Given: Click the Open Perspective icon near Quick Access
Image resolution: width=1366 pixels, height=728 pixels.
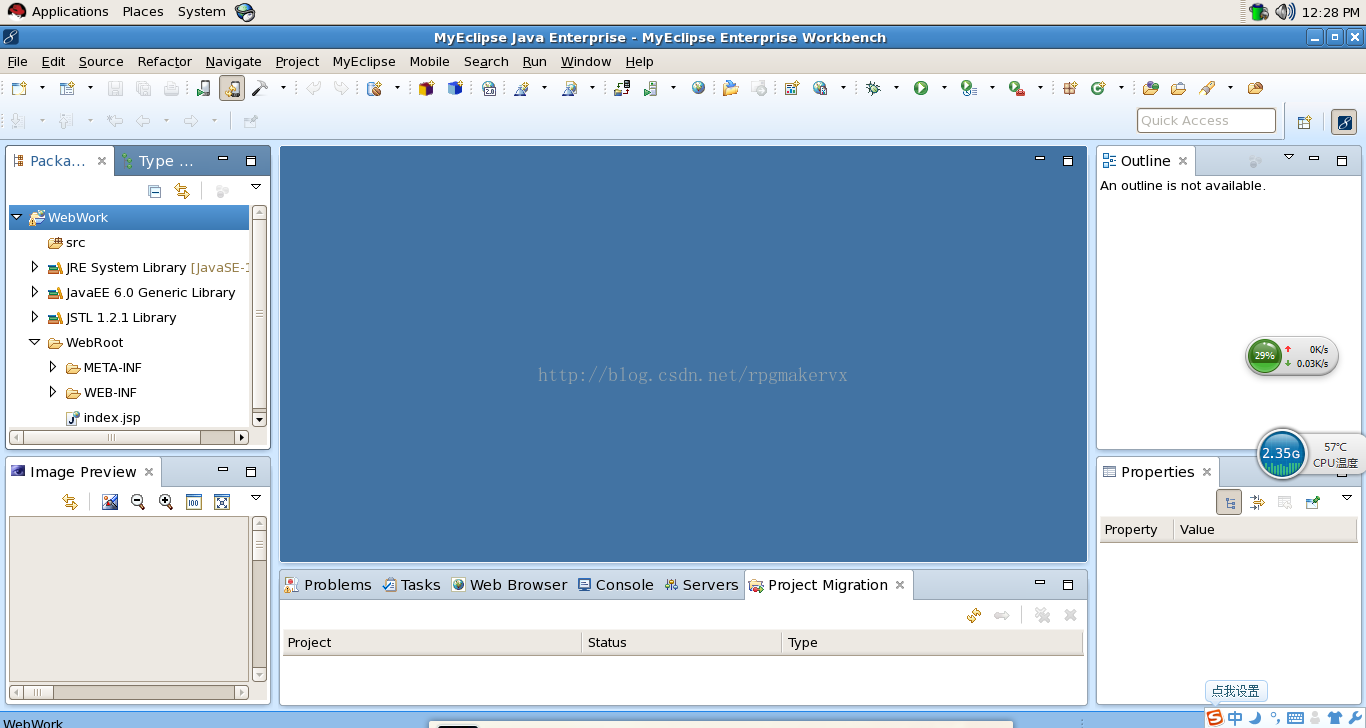Looking at the screenshot, I should point(1304,122).
